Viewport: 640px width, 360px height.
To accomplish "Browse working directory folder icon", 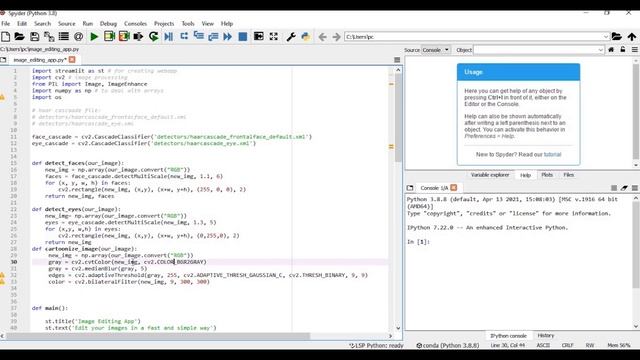I will click(616, 37).
